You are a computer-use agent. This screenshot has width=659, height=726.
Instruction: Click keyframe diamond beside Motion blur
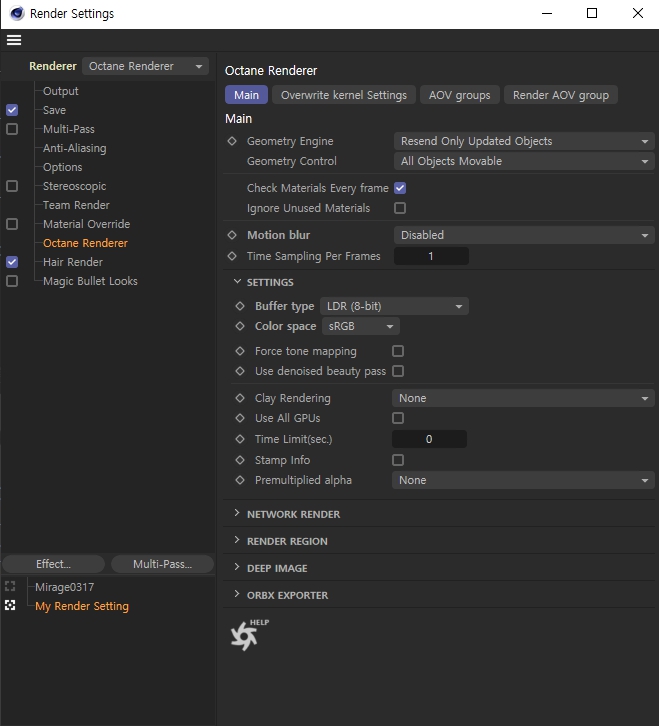(232, 235)
